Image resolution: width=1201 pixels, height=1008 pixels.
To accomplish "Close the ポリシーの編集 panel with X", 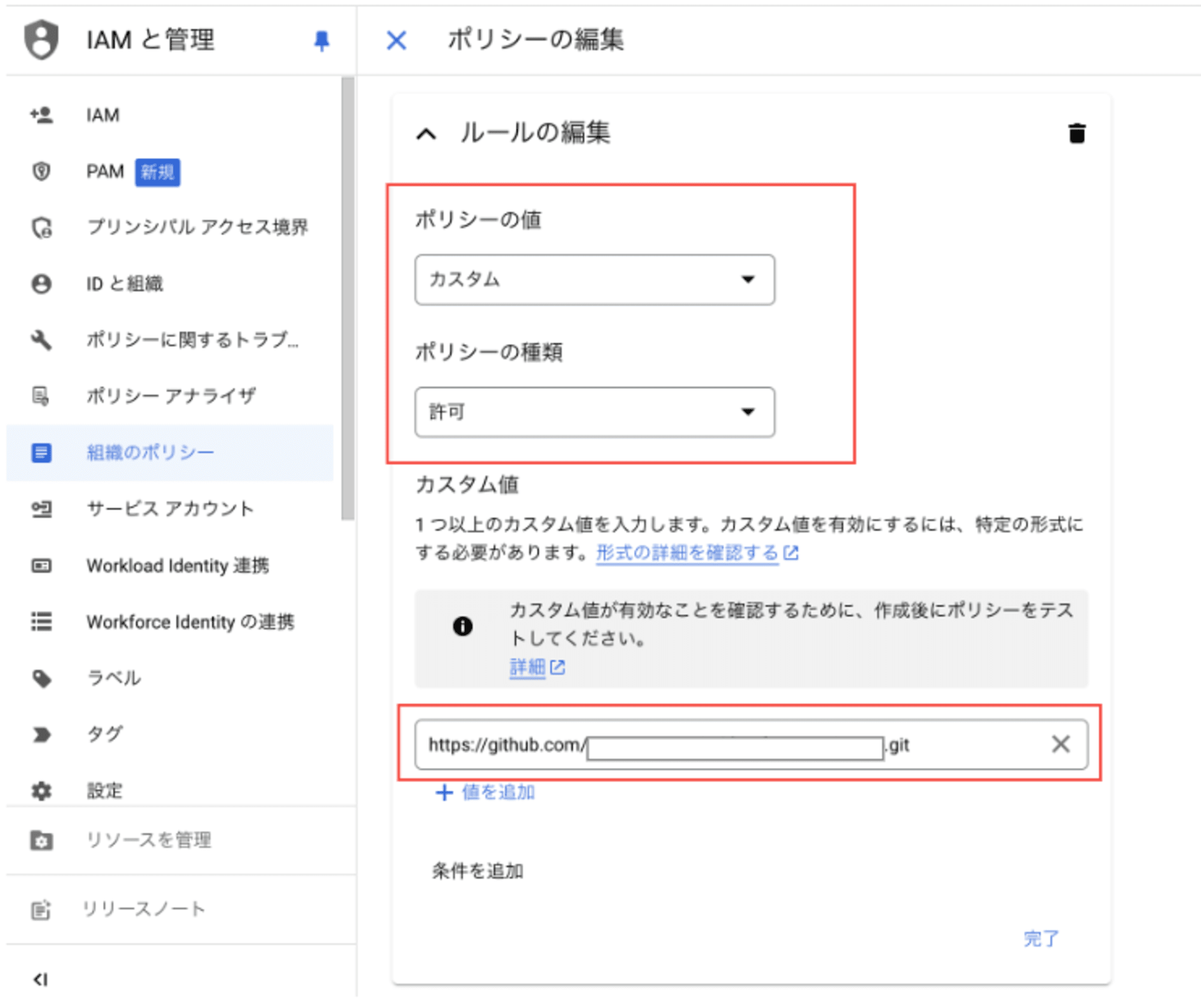I will point(396,41).
